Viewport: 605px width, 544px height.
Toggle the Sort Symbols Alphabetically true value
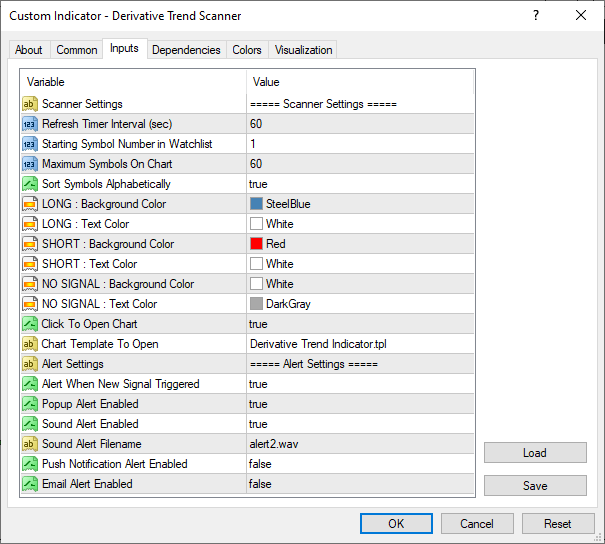[360, 184]
